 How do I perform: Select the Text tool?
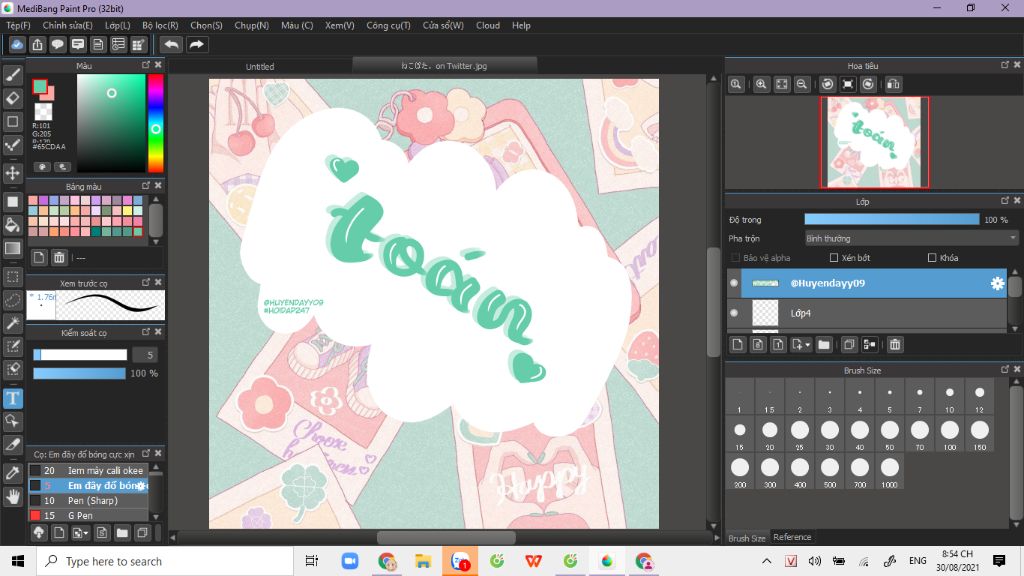(12, 398)
